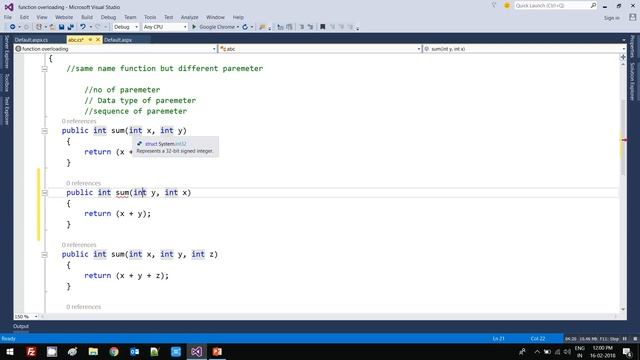Open the Analyze menu

tap(189, 17)
